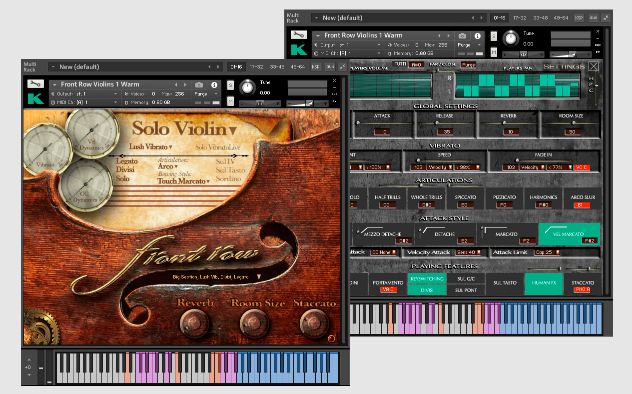Select the Pizzicato articulation button

click(x=504, y=199)
